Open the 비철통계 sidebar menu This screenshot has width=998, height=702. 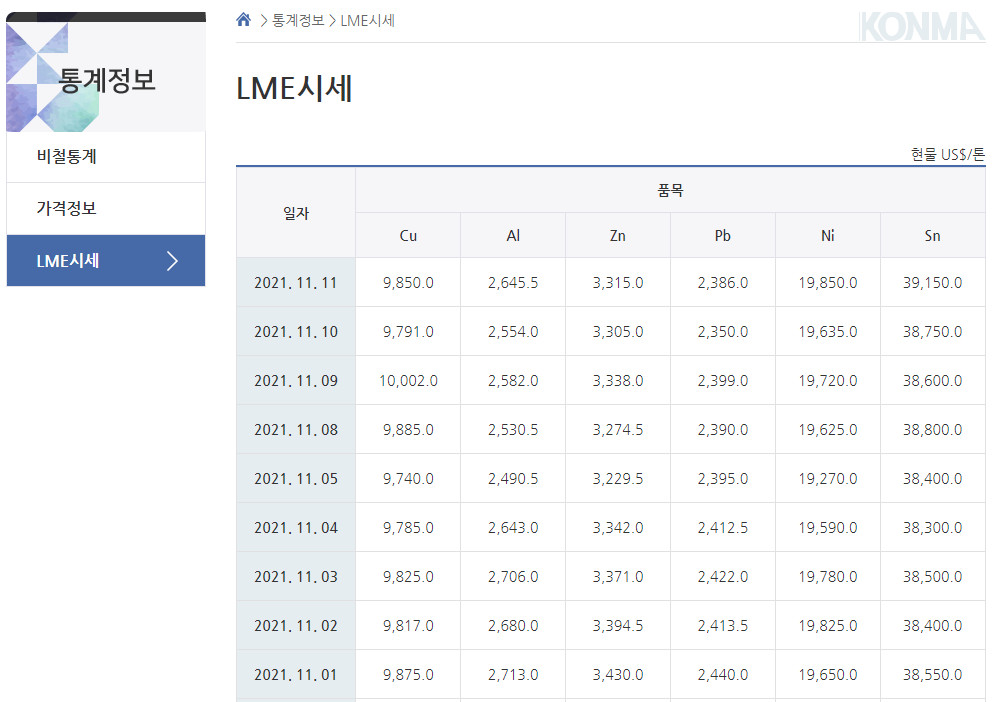click(x=106, y=157)
